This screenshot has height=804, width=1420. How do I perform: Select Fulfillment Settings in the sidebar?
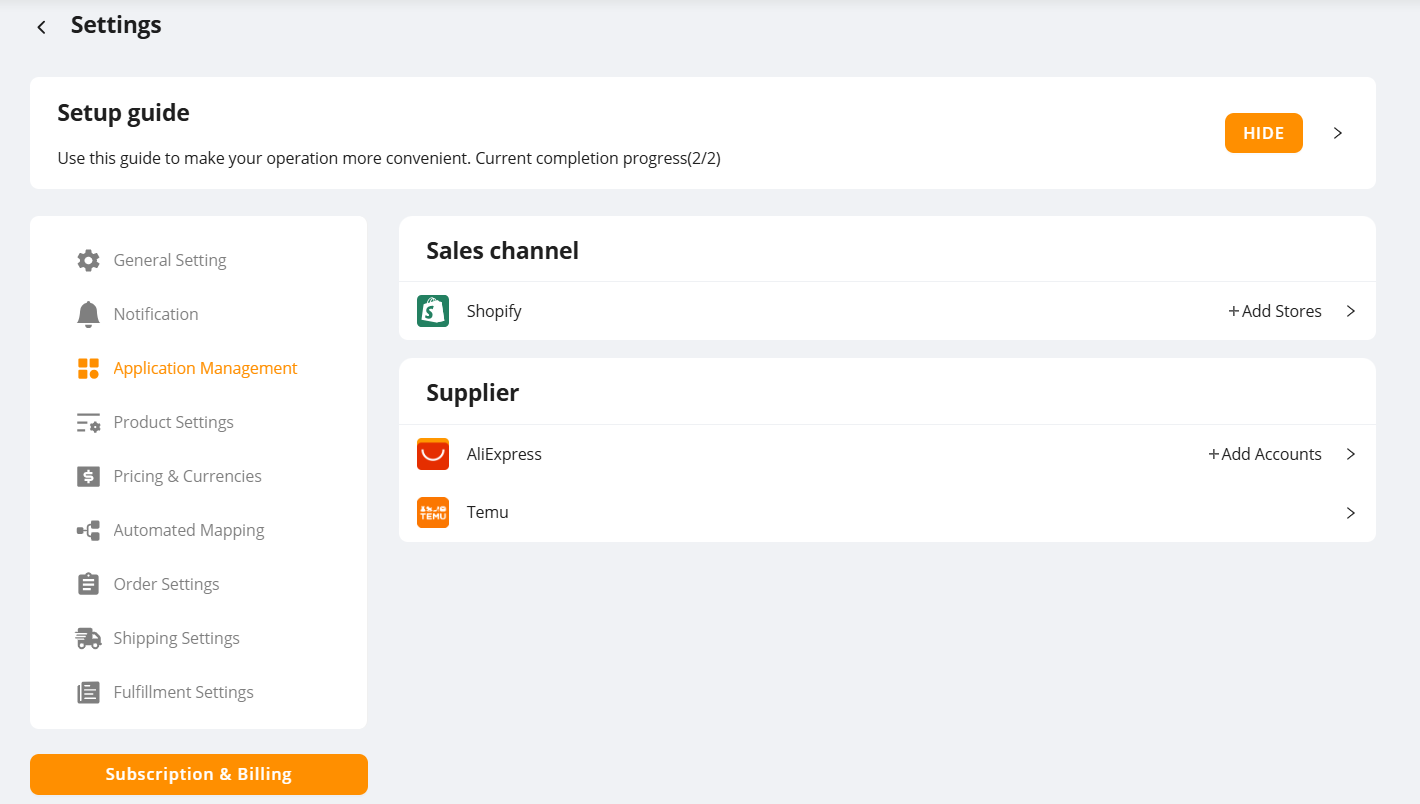[x=183, y=692]
